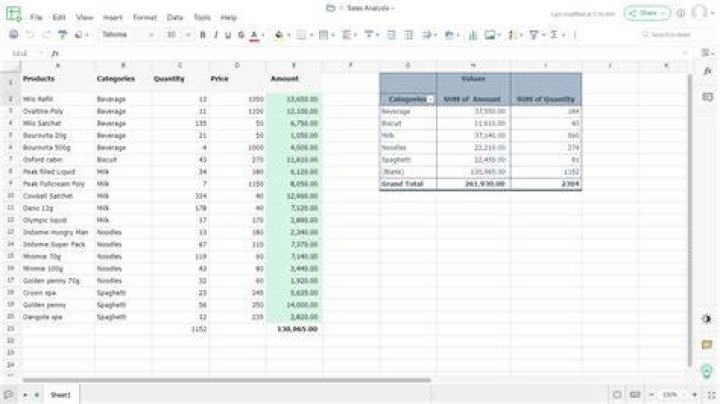Open the Tools menu
The height and width of the screenshot is (404, 720).
point(202,17)
